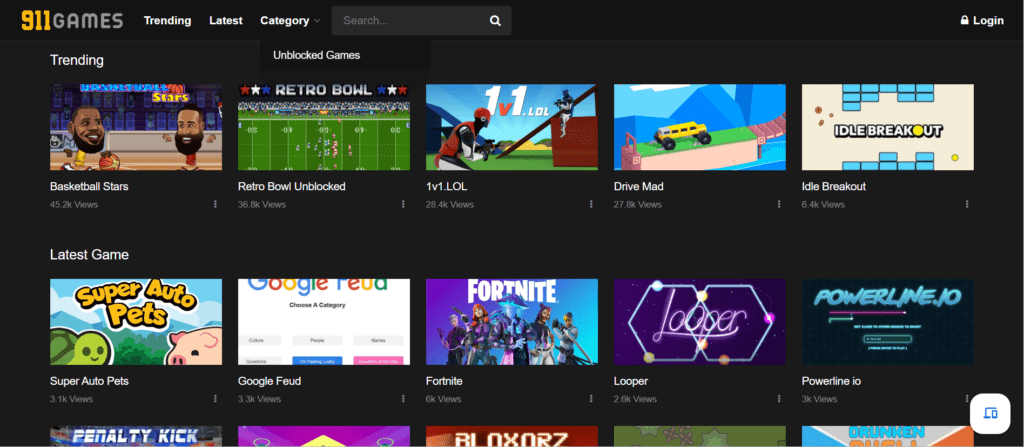Open the Retro Bowl Unblocked title link

pyautogui.click(x=292, y=186)
